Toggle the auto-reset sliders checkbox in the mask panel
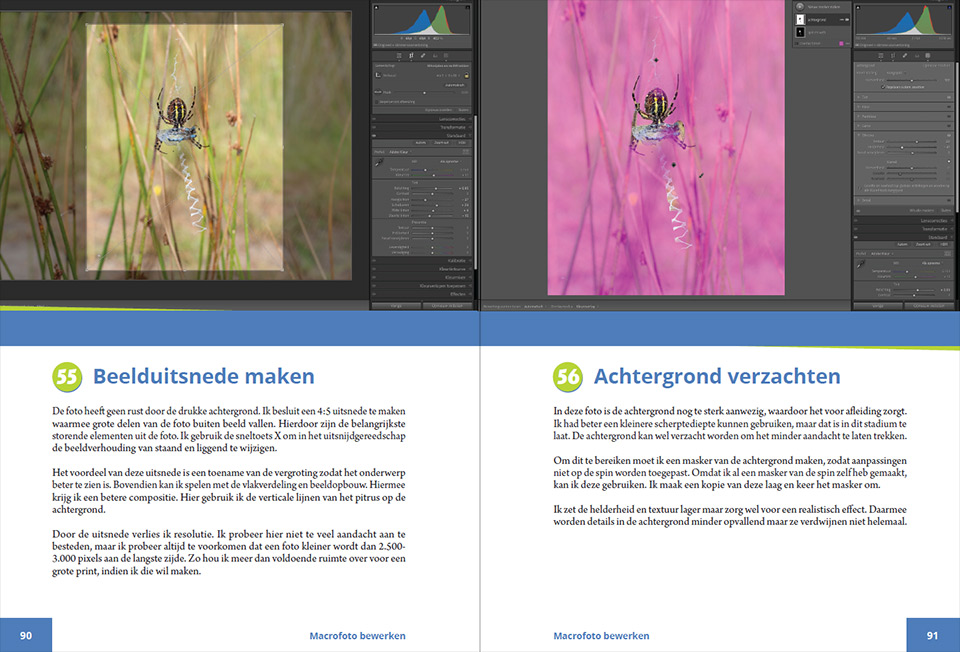The image size is (960, 652). [x=883, y=87]
